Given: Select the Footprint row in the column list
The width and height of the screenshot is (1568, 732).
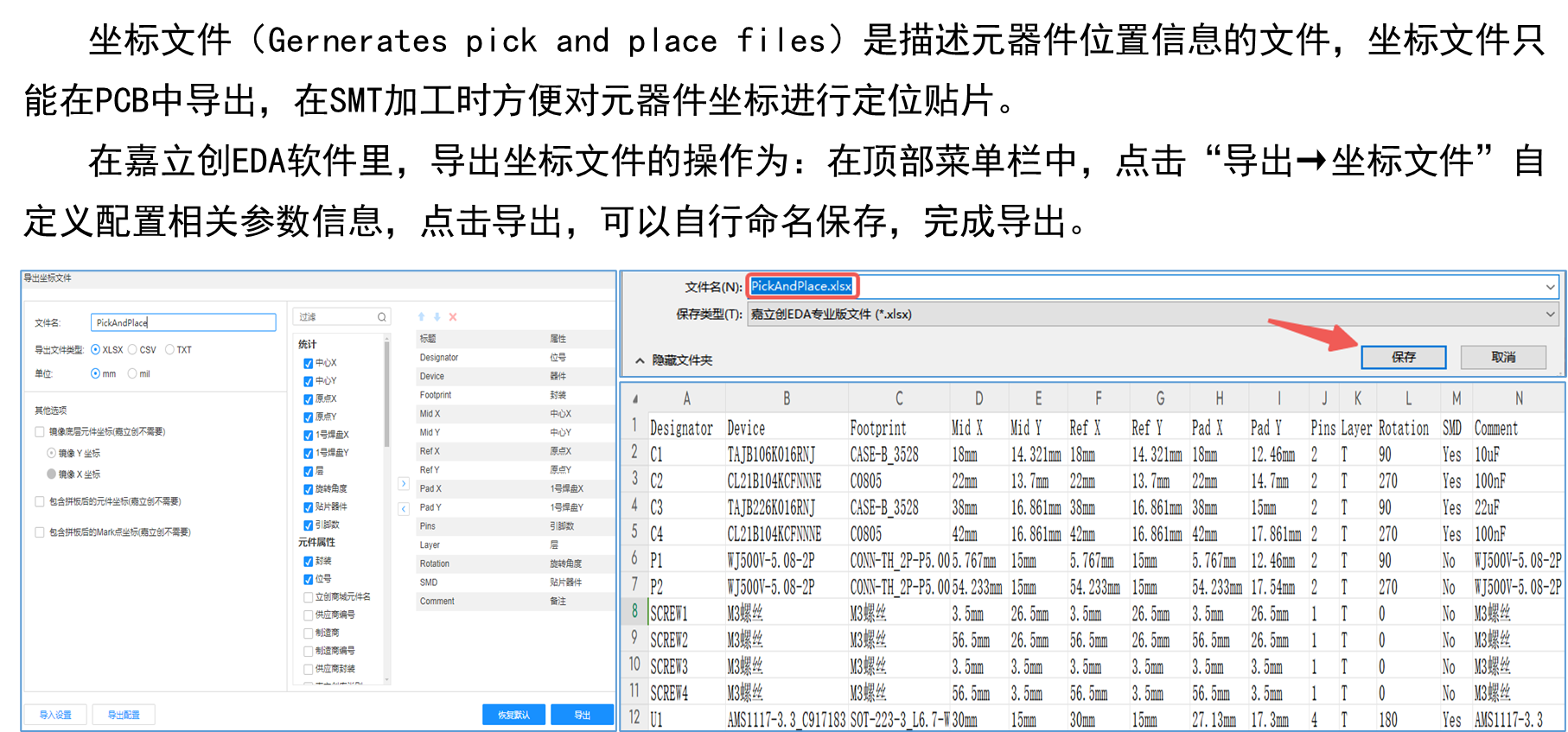Looking at the screenshot, I should pos(516,395).
